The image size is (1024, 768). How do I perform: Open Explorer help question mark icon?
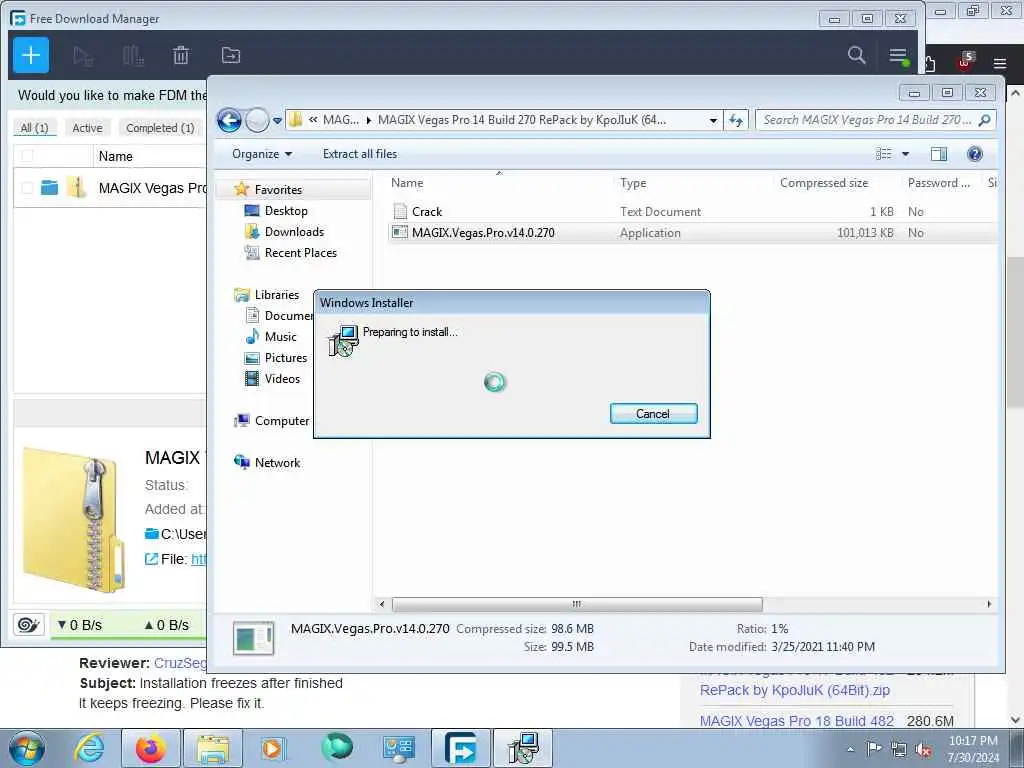(x=974, y=154)
